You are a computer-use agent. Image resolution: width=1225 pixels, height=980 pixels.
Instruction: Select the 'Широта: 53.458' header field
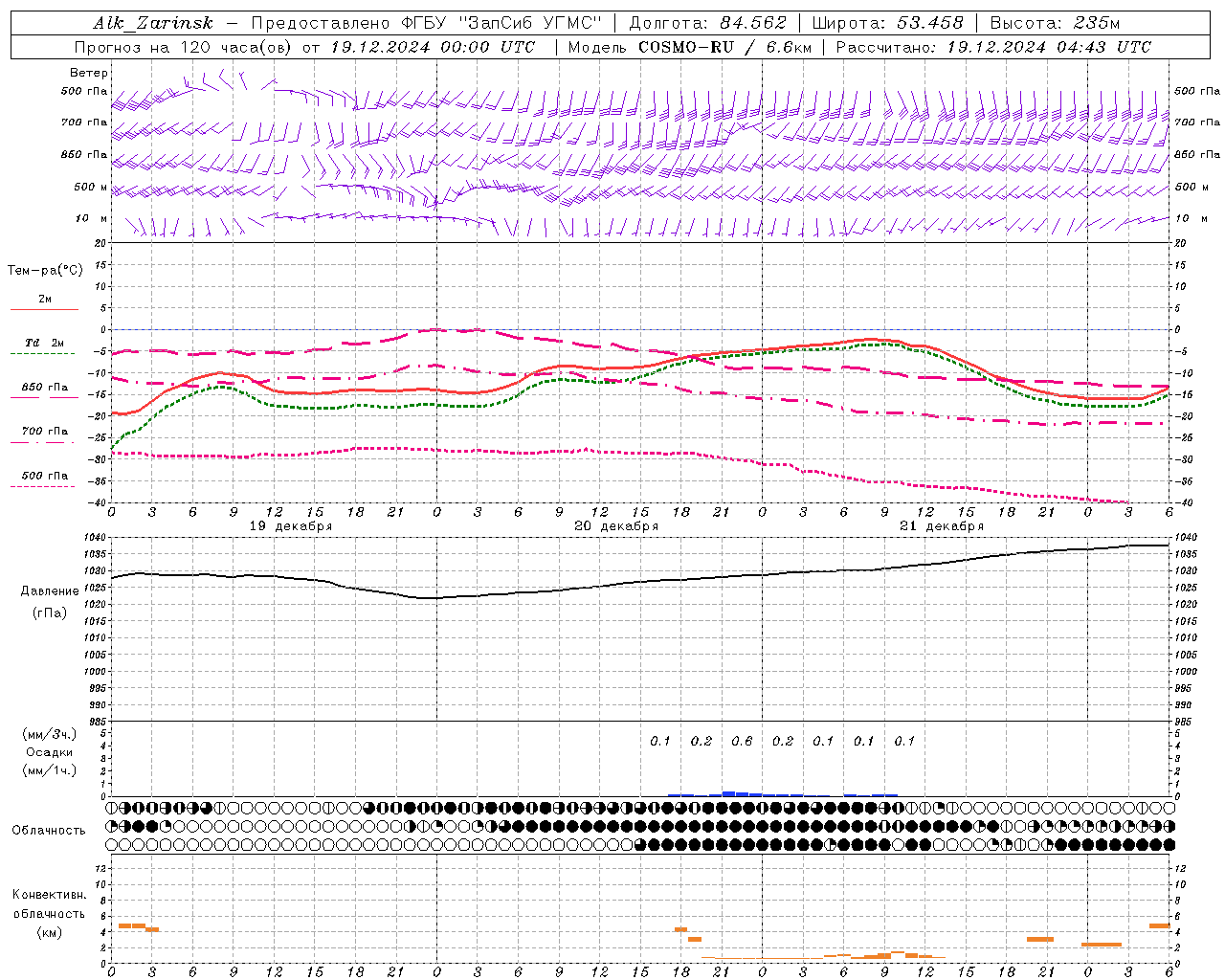pos(887,23)
